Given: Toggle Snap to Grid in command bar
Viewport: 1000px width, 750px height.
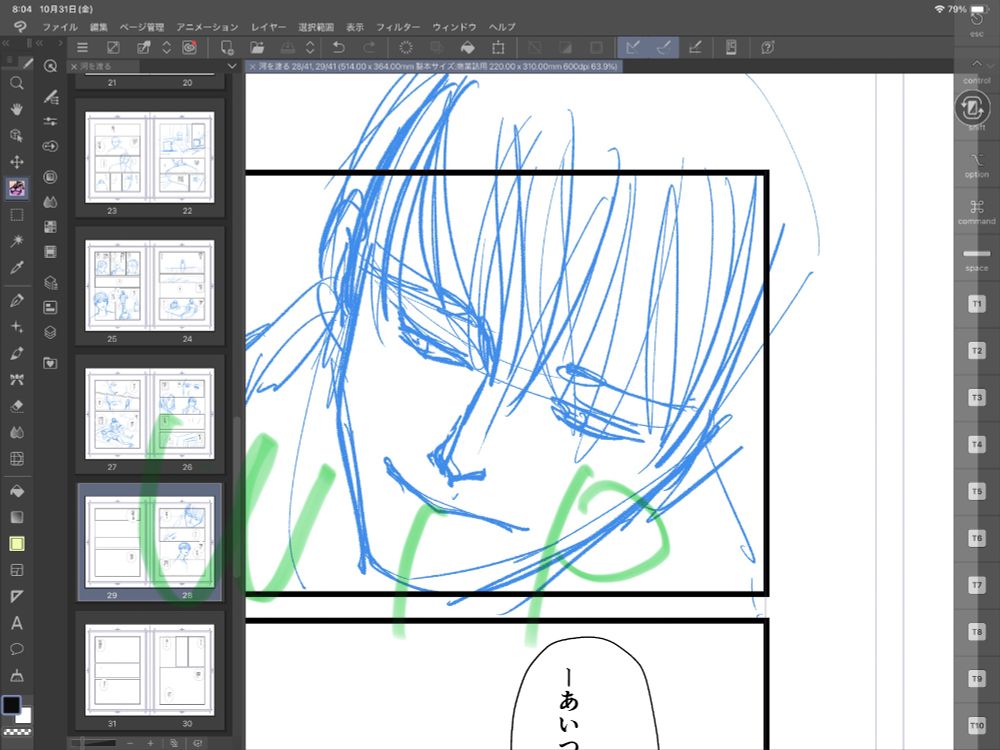Looking at the screenshot, I should click(695, 47).
